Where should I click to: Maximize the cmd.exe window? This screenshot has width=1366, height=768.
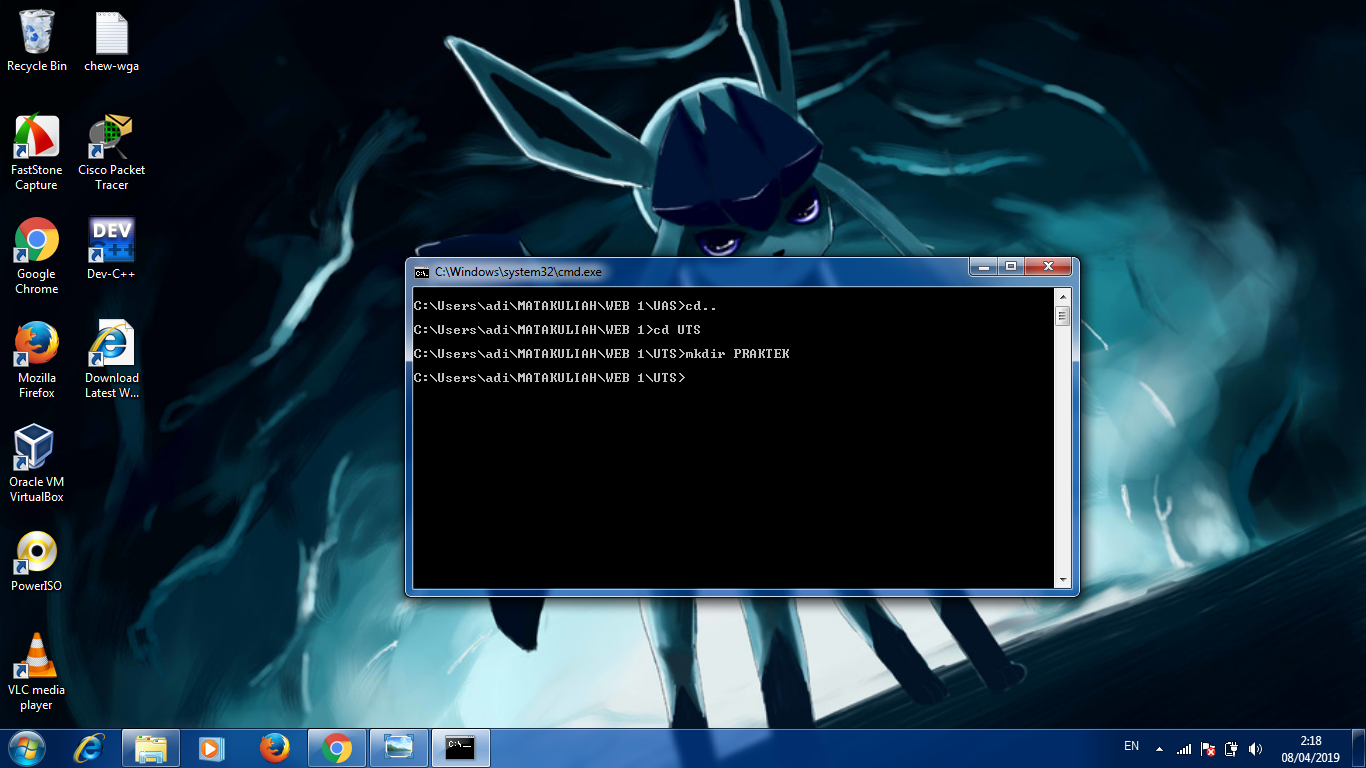click(1011, 267)
